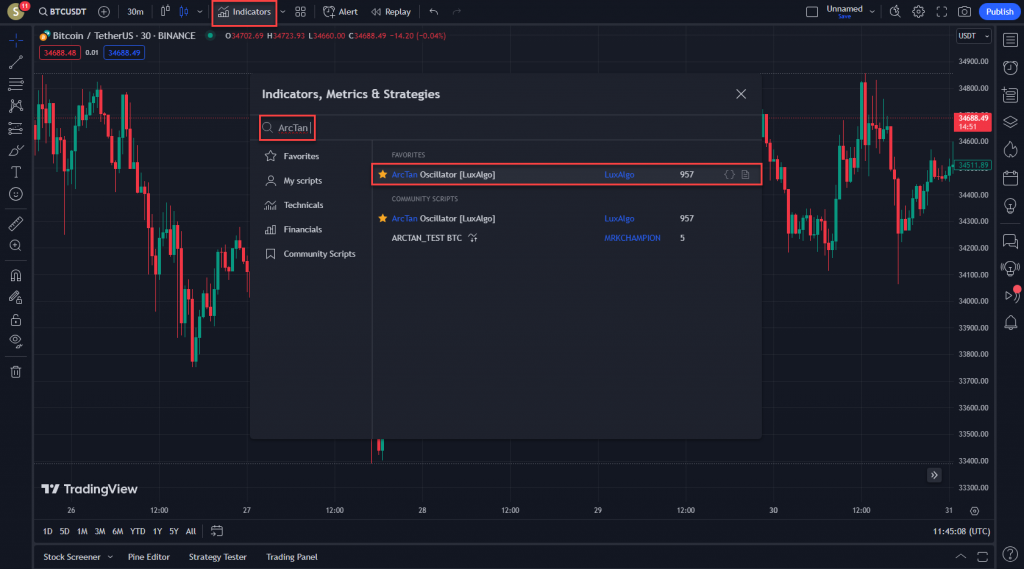This screenshot has width=1024, height=569.
Task: Expand the Stock Screener dropdown arrow
Action: tap(110, 557)
